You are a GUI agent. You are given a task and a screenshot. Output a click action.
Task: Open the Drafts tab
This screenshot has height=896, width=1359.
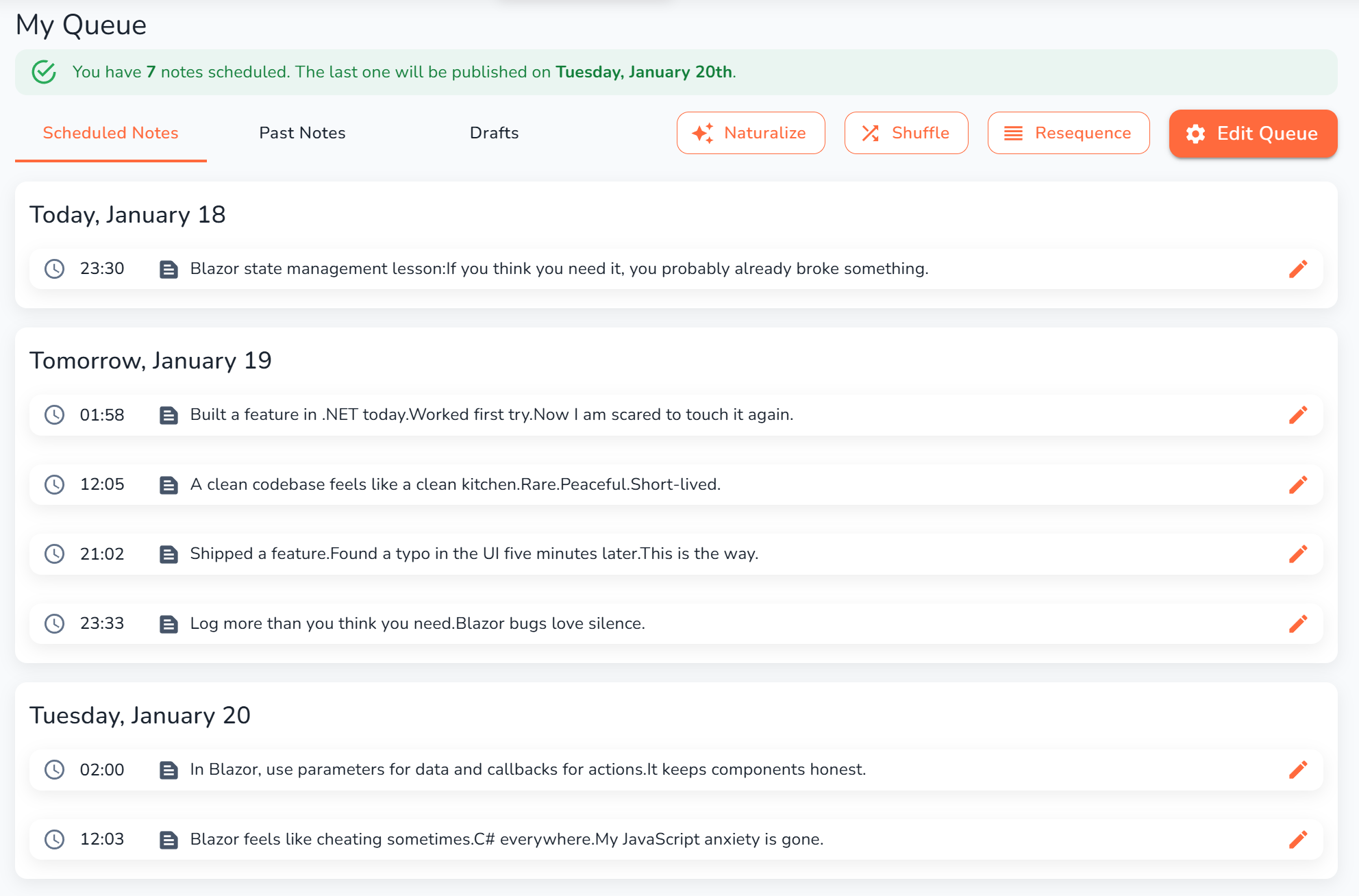[x=494, y=133]
